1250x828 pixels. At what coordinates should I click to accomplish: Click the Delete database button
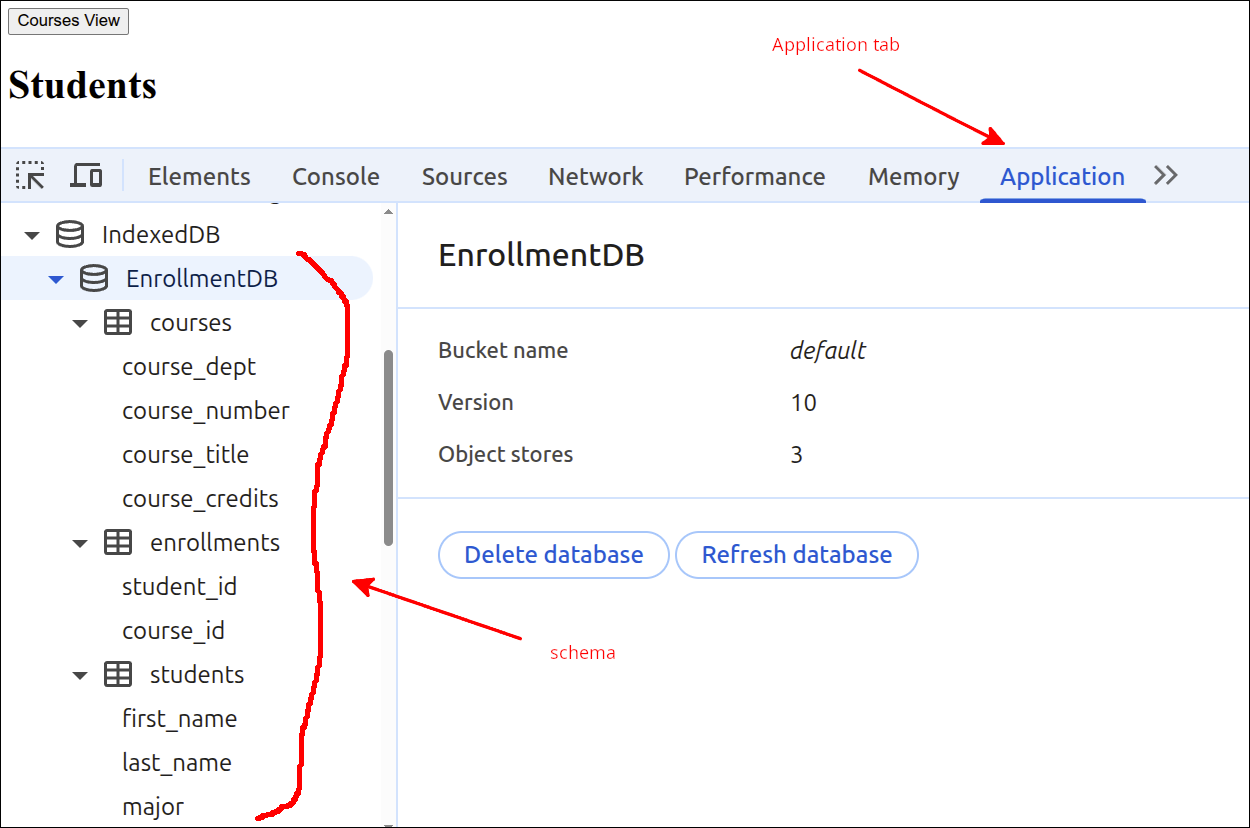(x=553, y=555)
